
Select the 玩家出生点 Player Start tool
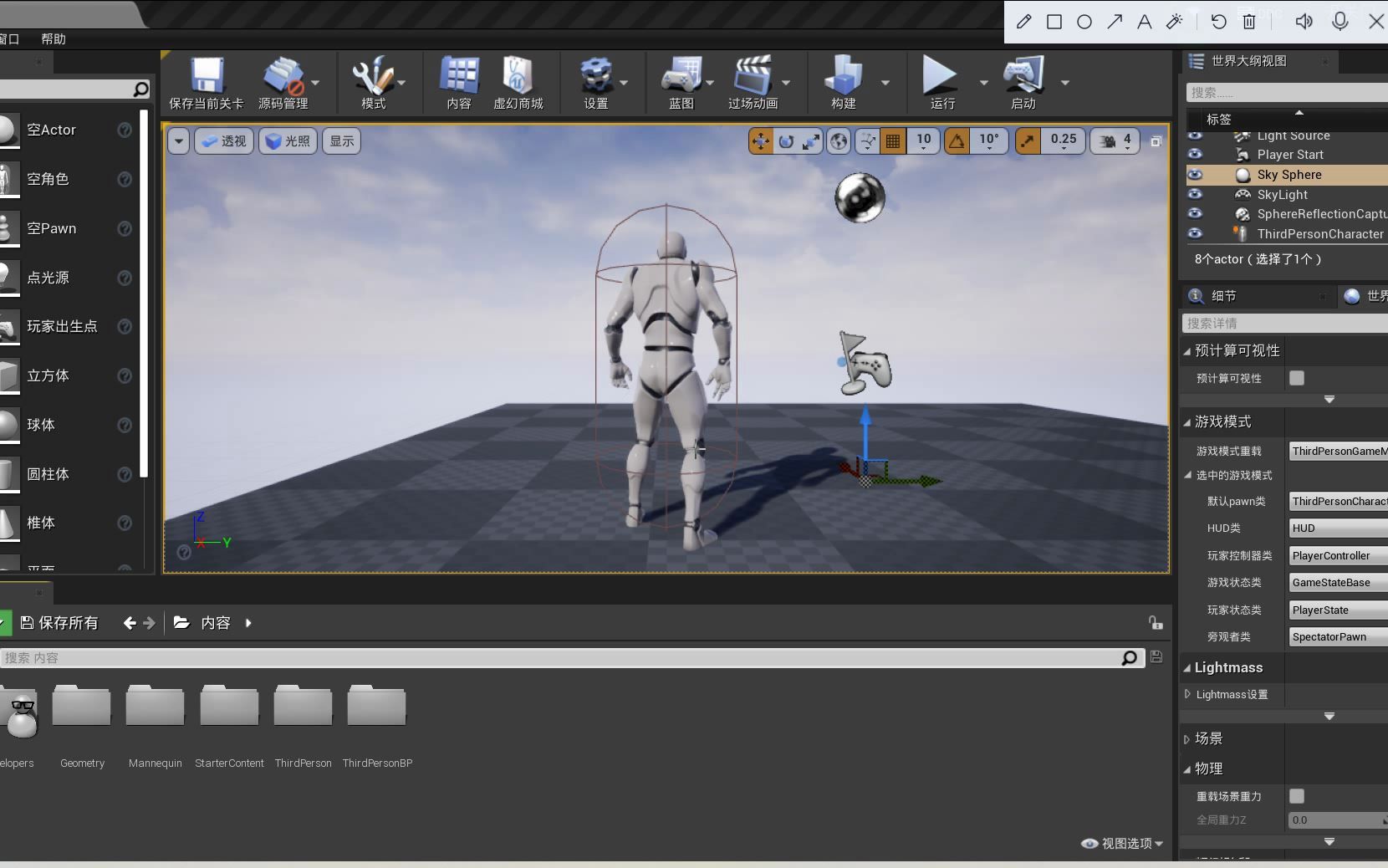tap(62, 326)
